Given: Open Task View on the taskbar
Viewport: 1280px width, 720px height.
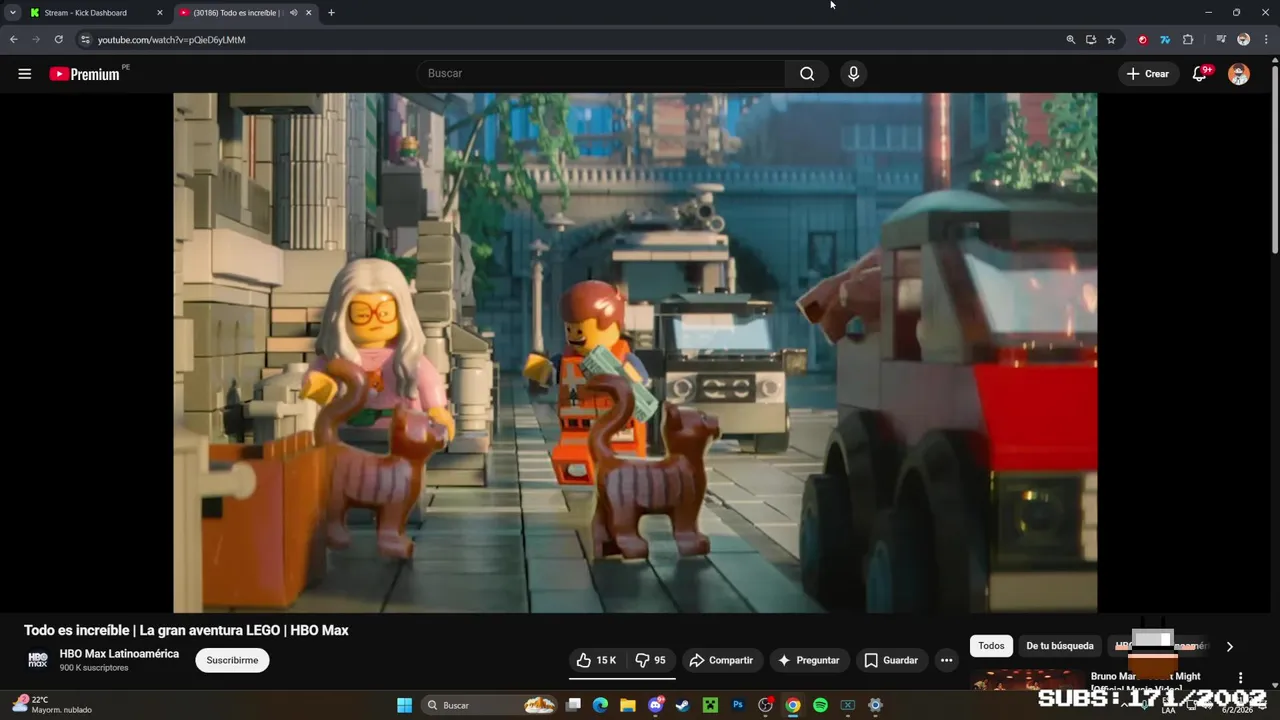Looking at the screenshot, I should pos(573,705).
